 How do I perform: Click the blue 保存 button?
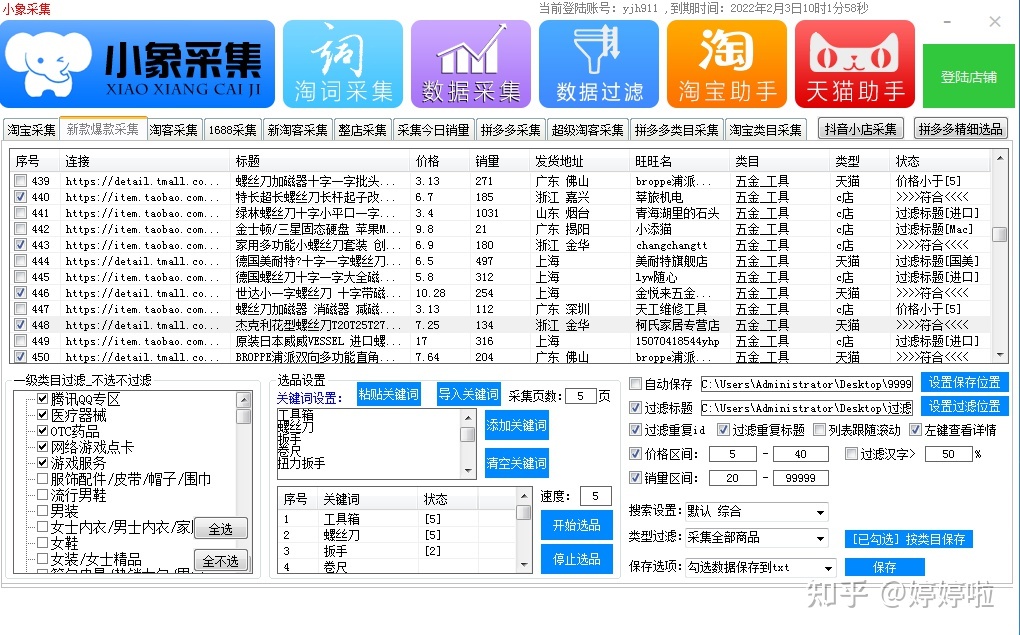(x=884, y=567)
